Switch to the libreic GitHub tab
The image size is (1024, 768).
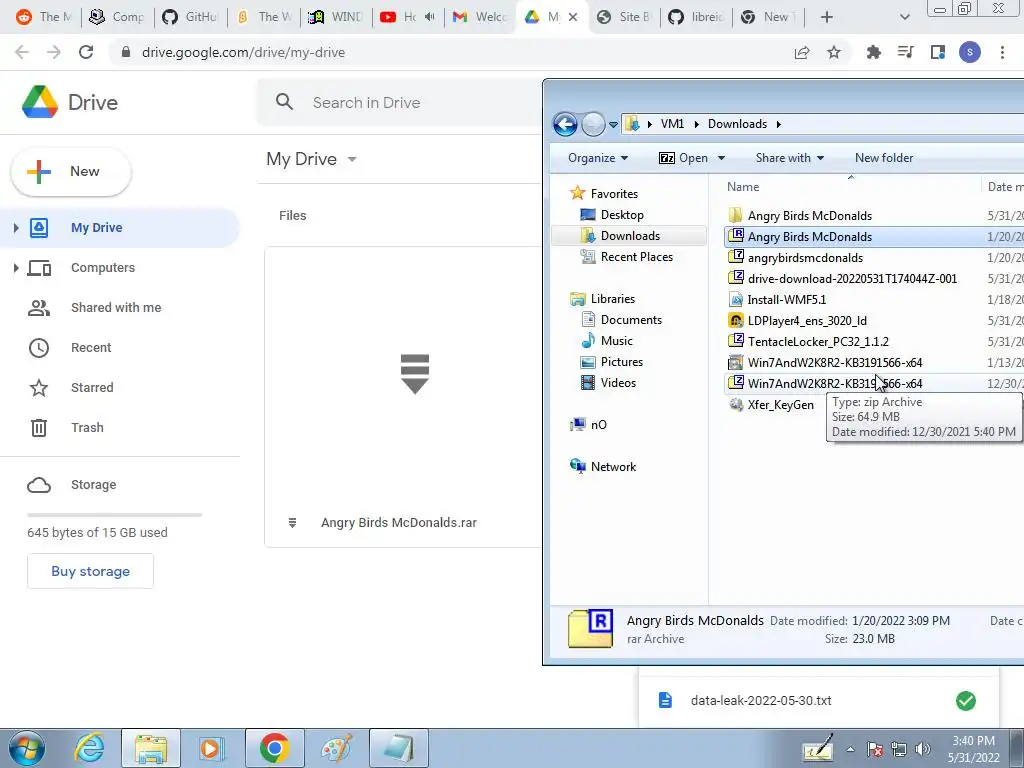point(697,17)
